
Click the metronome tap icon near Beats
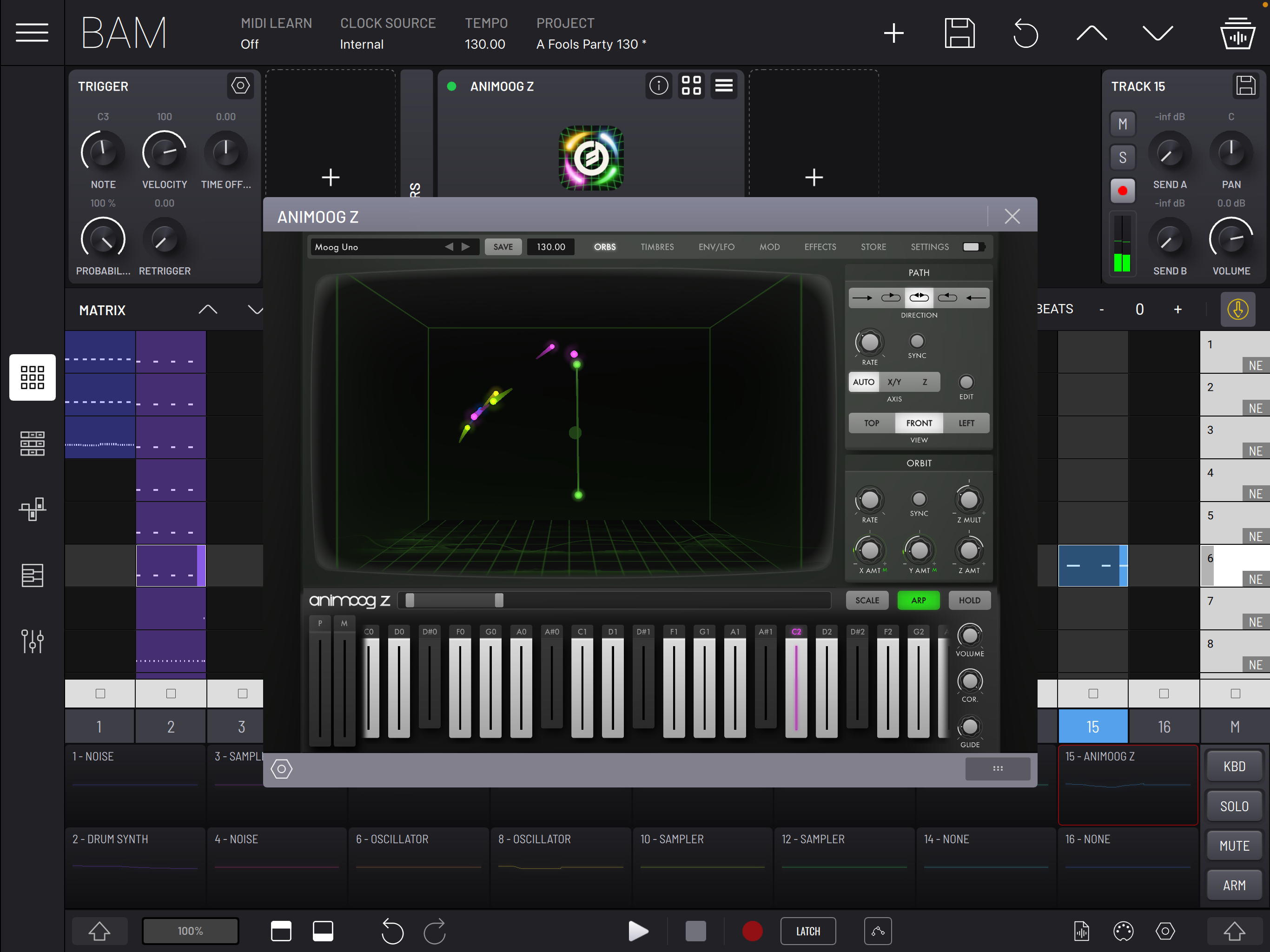pos(1237,310)
